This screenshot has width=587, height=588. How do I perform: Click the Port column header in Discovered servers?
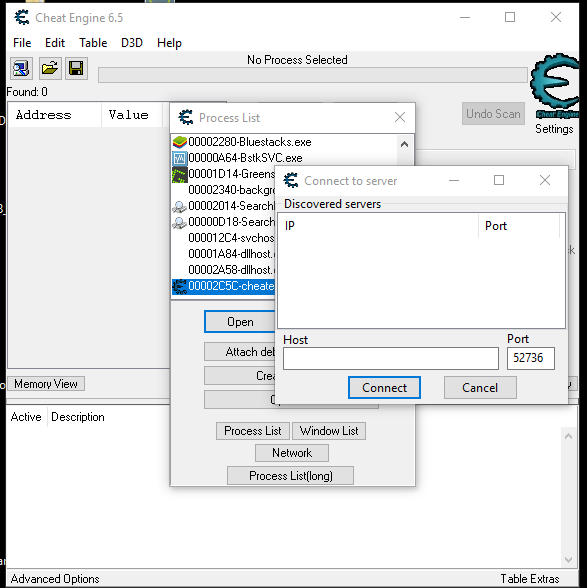(519, 226)
